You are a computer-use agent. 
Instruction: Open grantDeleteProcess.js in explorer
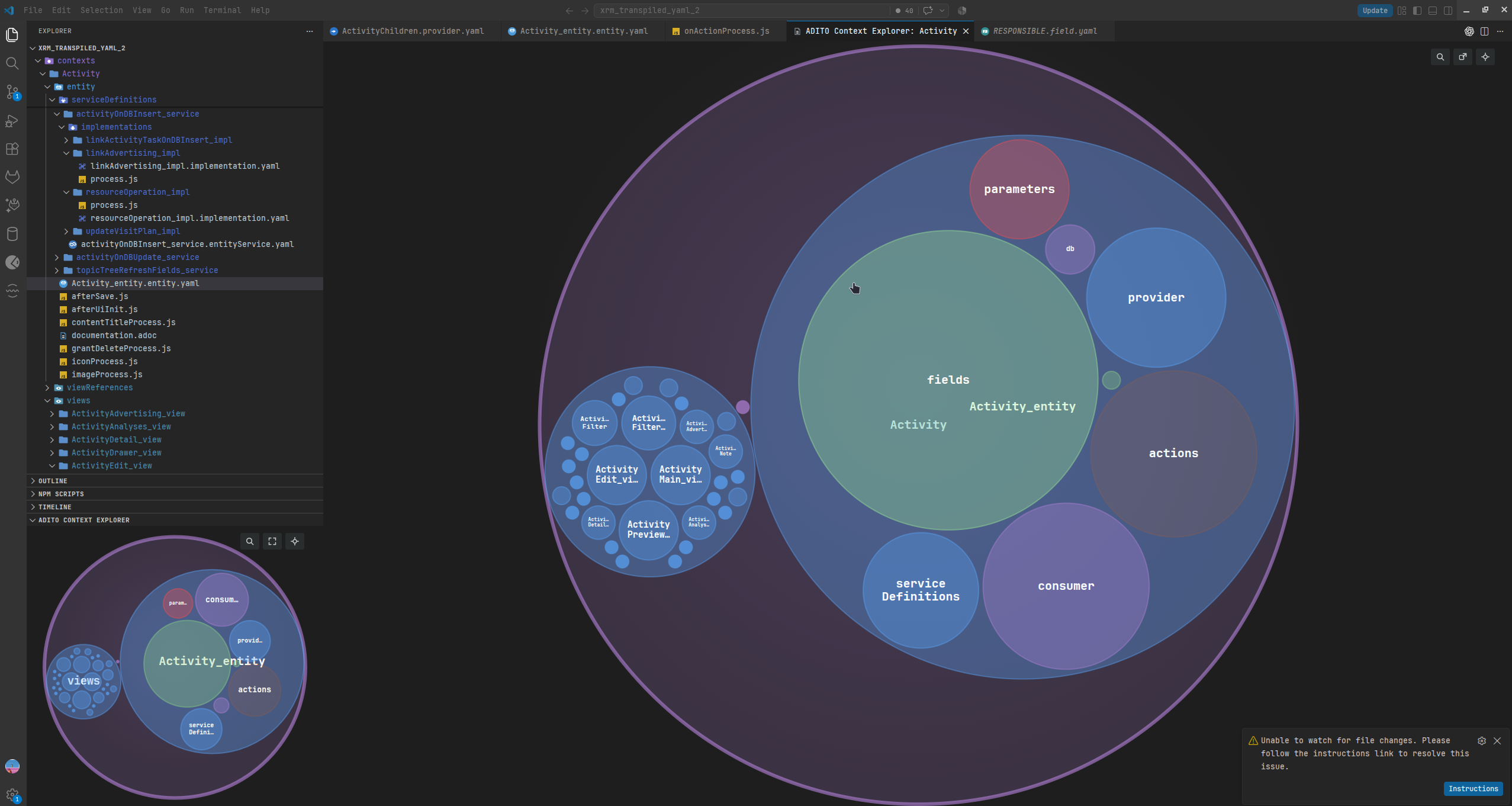121,349
